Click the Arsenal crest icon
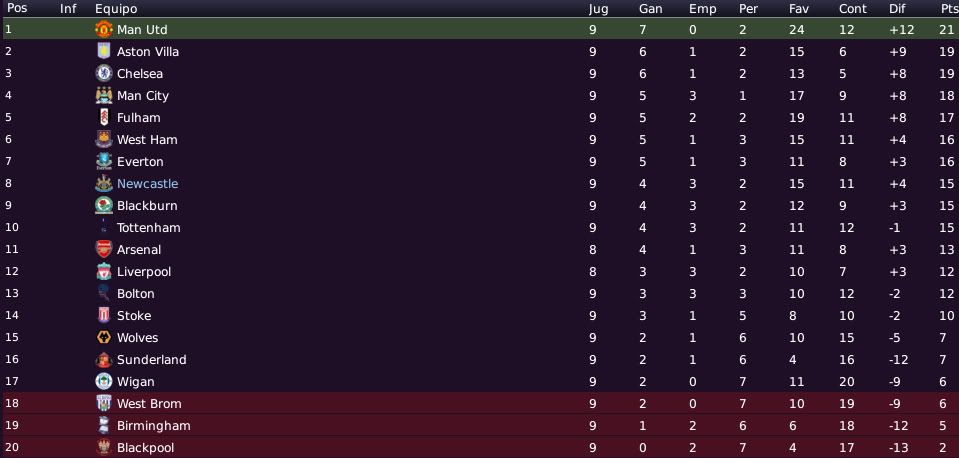This screenshot has width=959, height=458. (x=104, y=249)
